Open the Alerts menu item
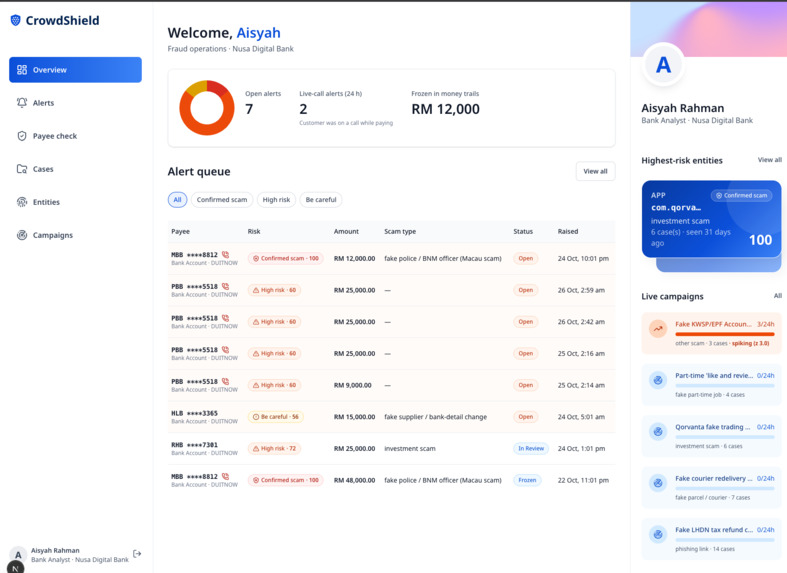 (75, 103)
